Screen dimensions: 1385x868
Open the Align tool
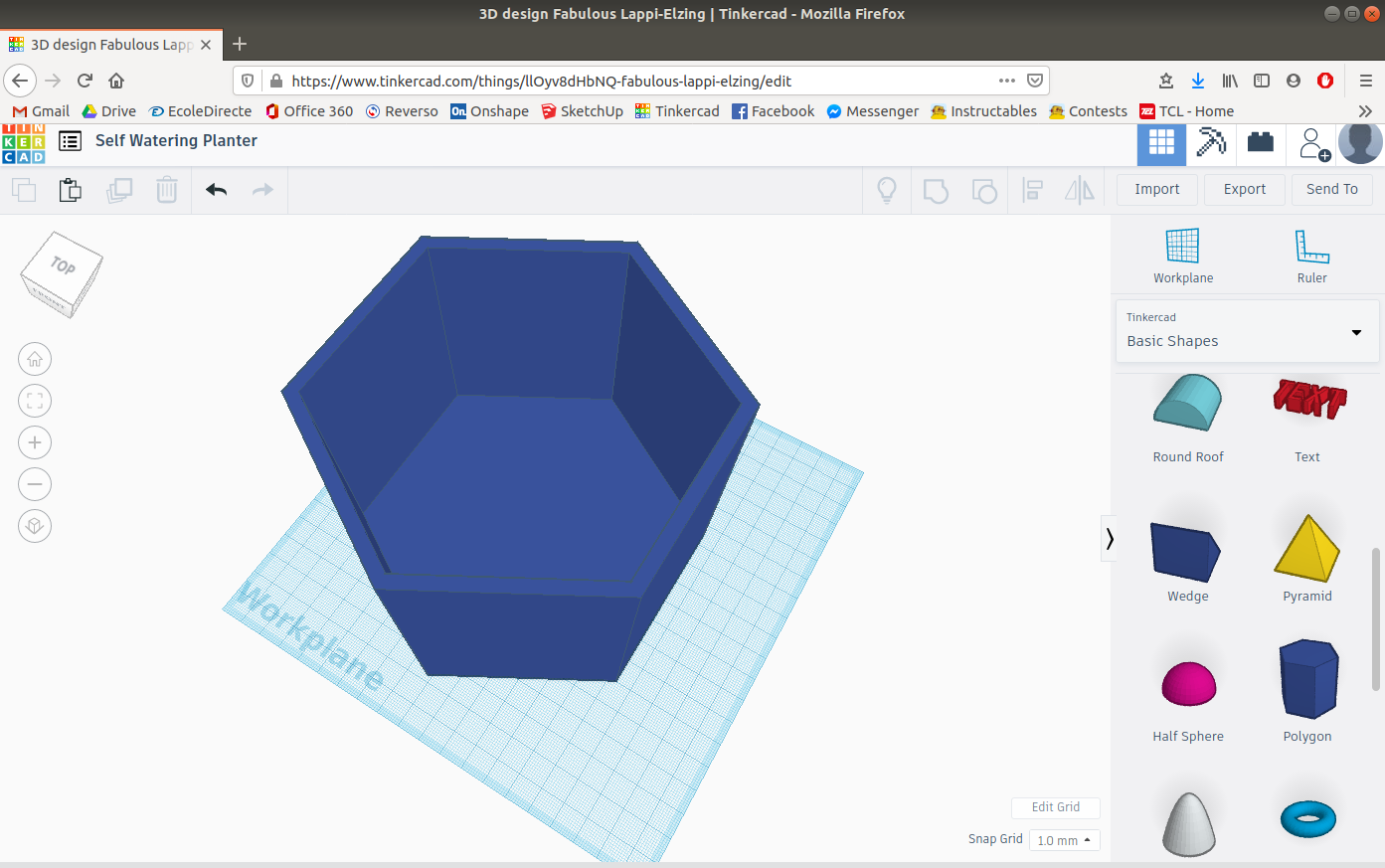coord(1032,189)
